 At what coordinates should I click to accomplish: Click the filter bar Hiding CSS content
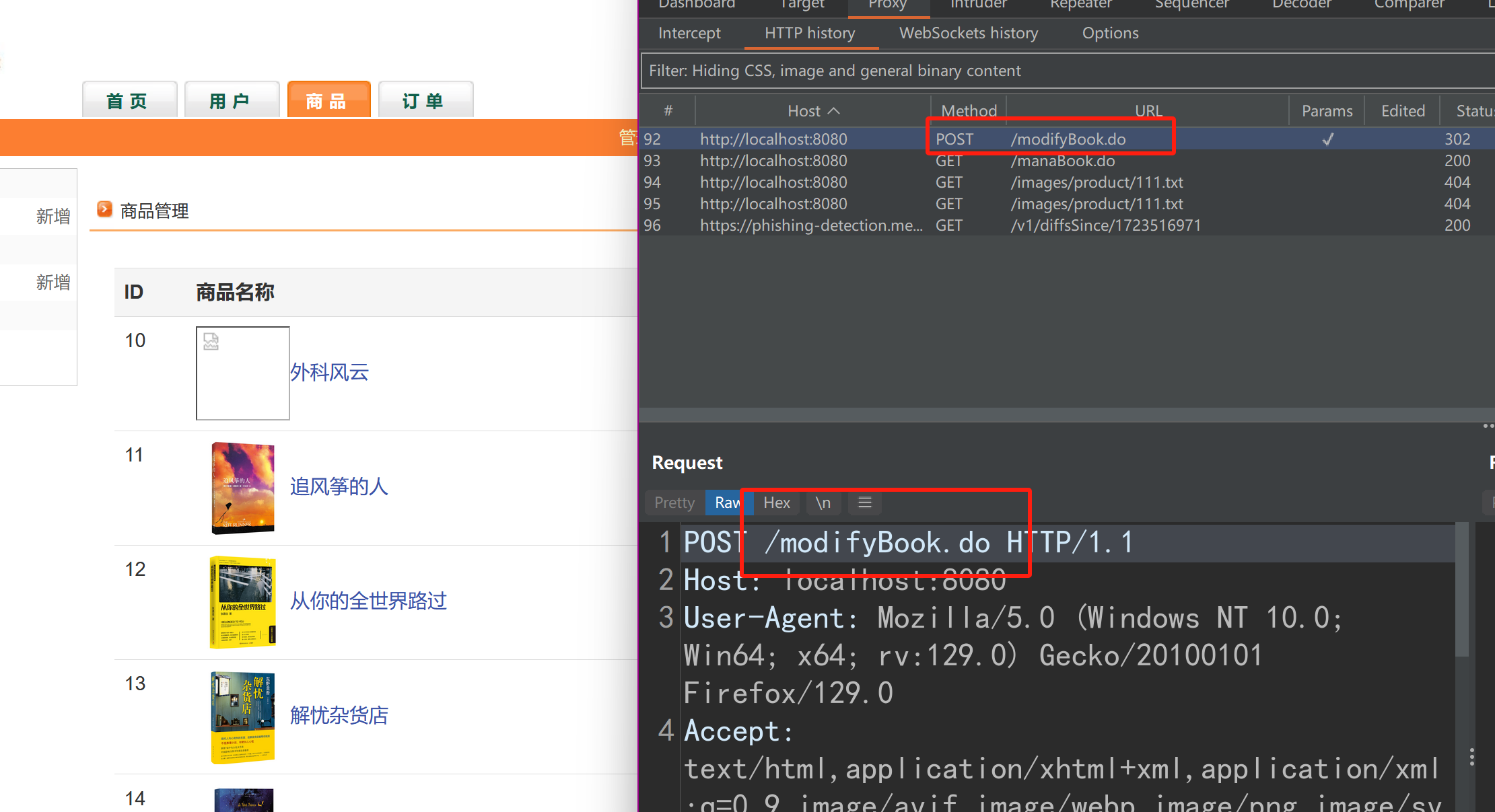coord(1067,71)
